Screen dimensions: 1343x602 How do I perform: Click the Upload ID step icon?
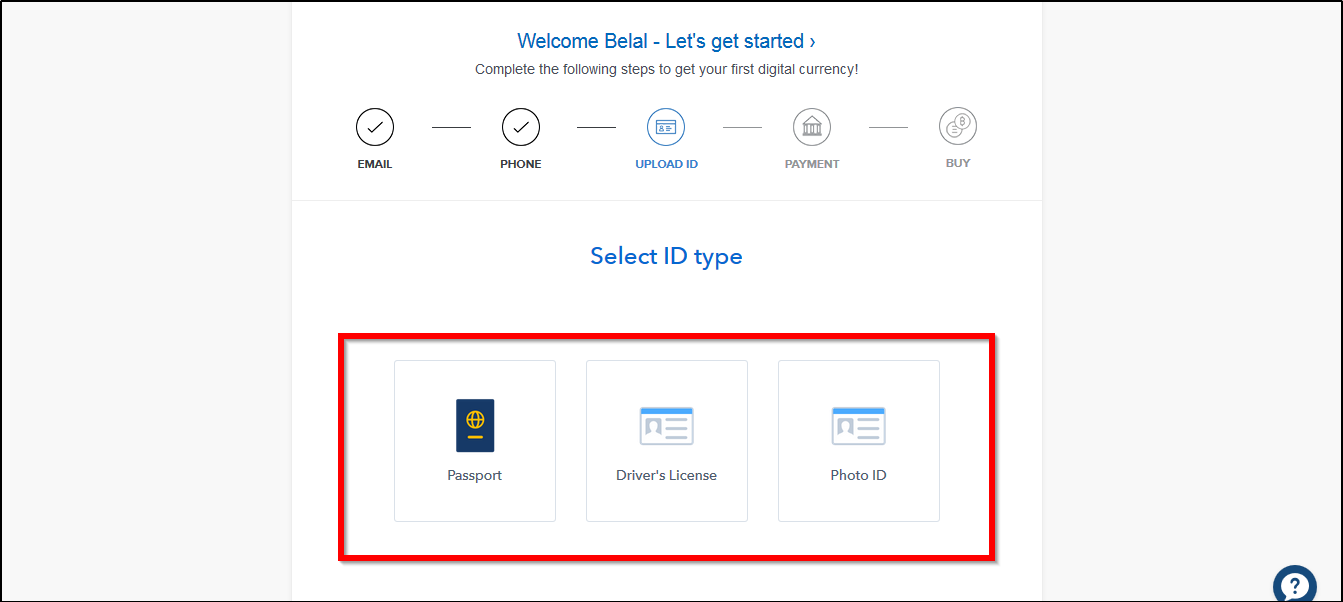666,127
